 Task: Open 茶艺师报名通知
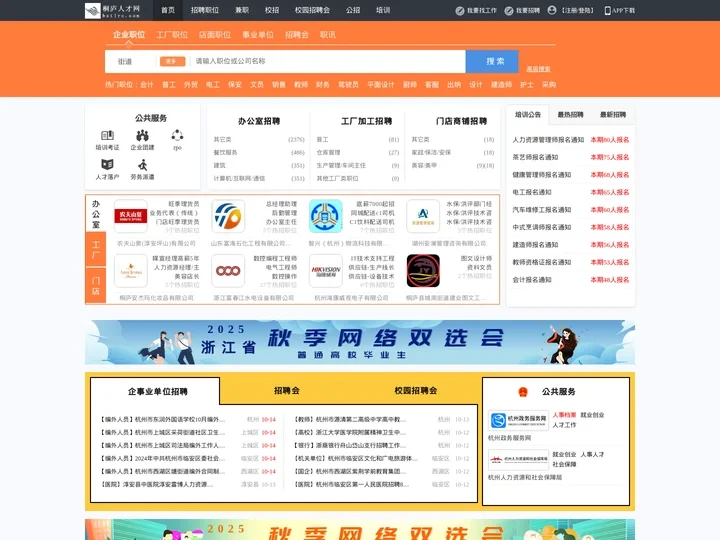click(x=535, y=157)
